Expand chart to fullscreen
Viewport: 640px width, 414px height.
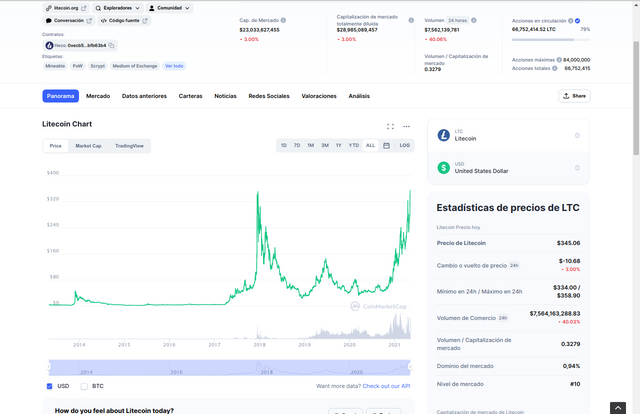tap(390, 127)
